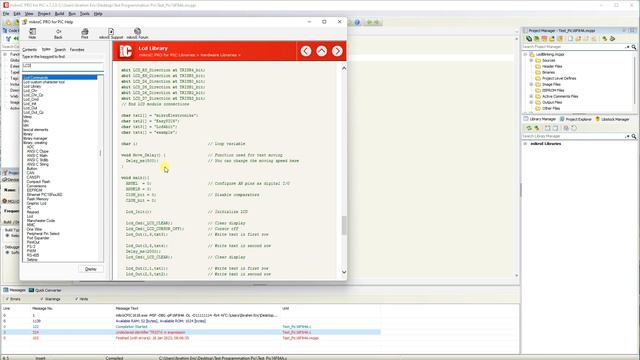This screenshot has height=360, width=640.
Task: Click last arrow icon in Project Manager toolbar
Action: tap(612, 39)
